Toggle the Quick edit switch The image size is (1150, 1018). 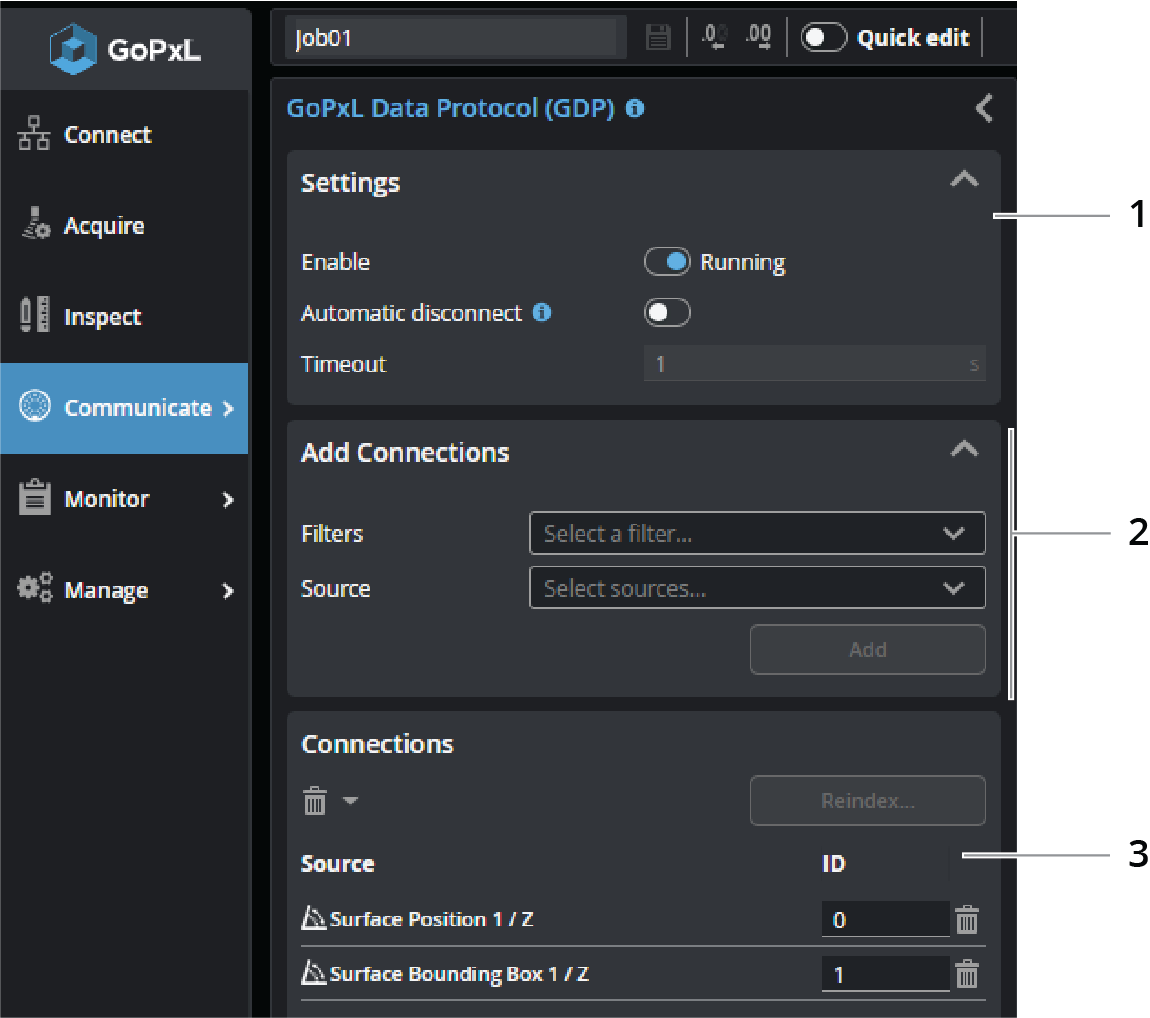824,38
